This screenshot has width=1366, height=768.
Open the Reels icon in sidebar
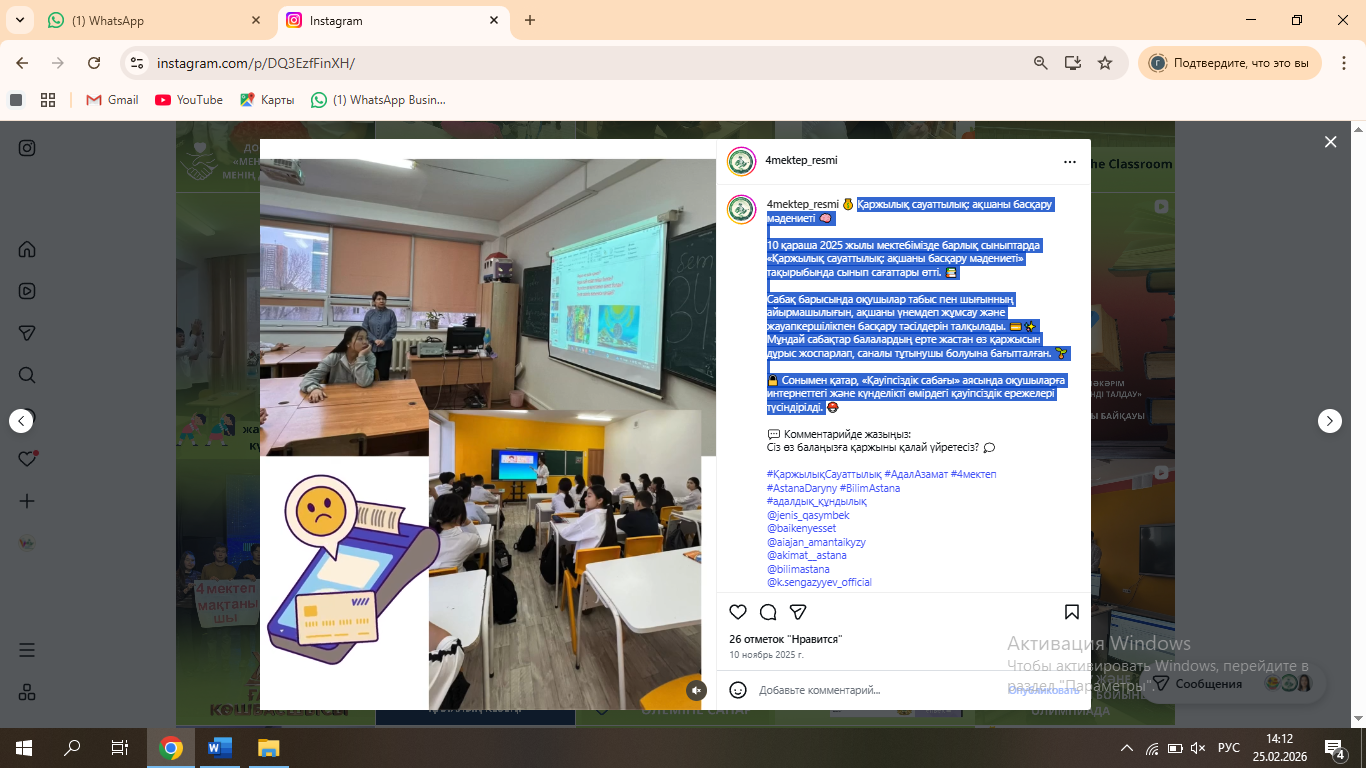coord(27,291)
